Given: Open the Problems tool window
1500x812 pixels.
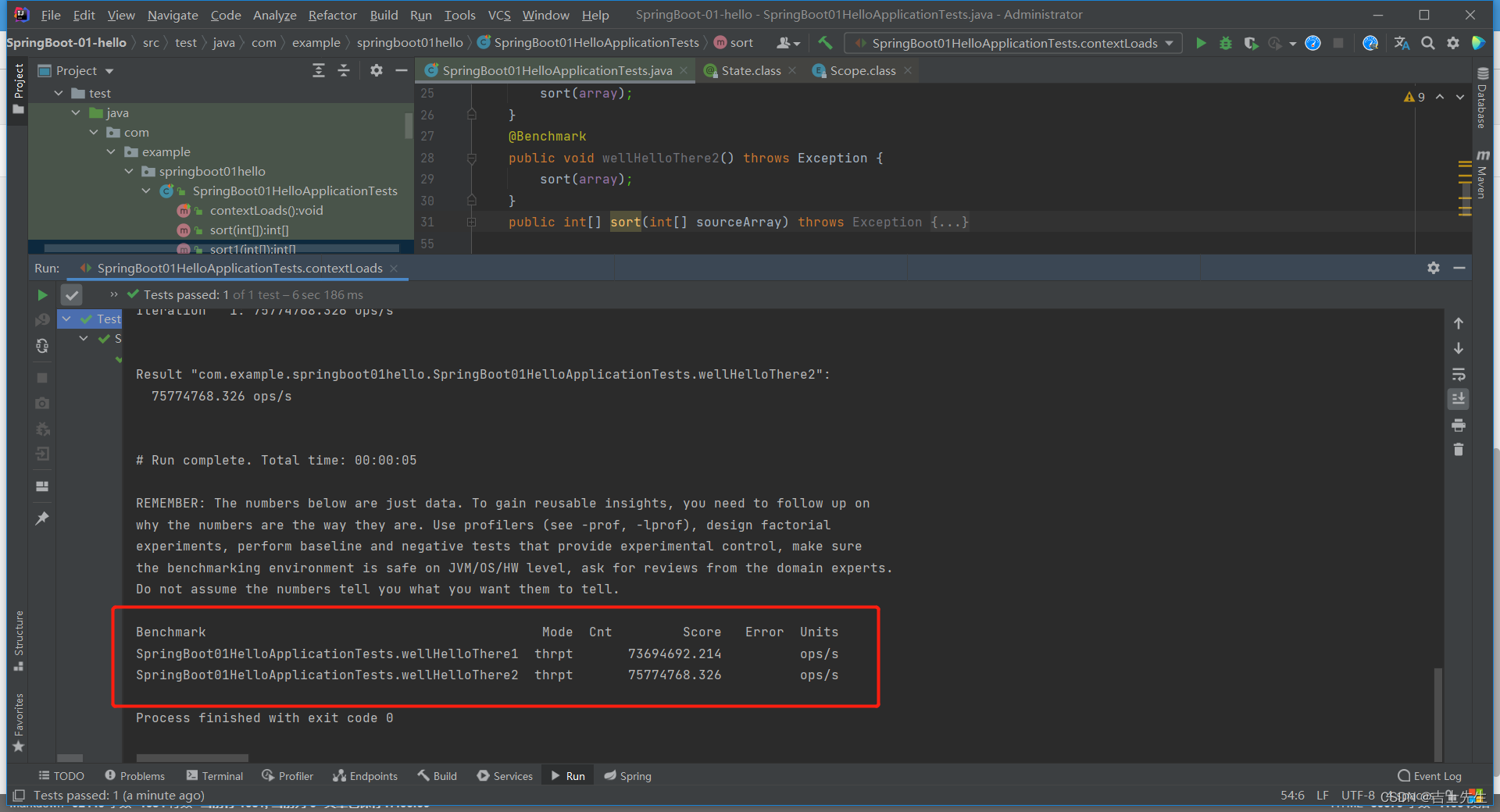Looking at the screenshot, I should 135,776.
